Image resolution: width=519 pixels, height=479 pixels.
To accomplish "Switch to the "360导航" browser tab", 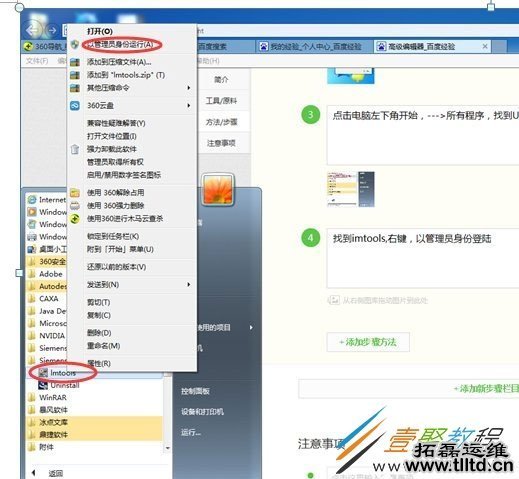I will click(45, 46).
